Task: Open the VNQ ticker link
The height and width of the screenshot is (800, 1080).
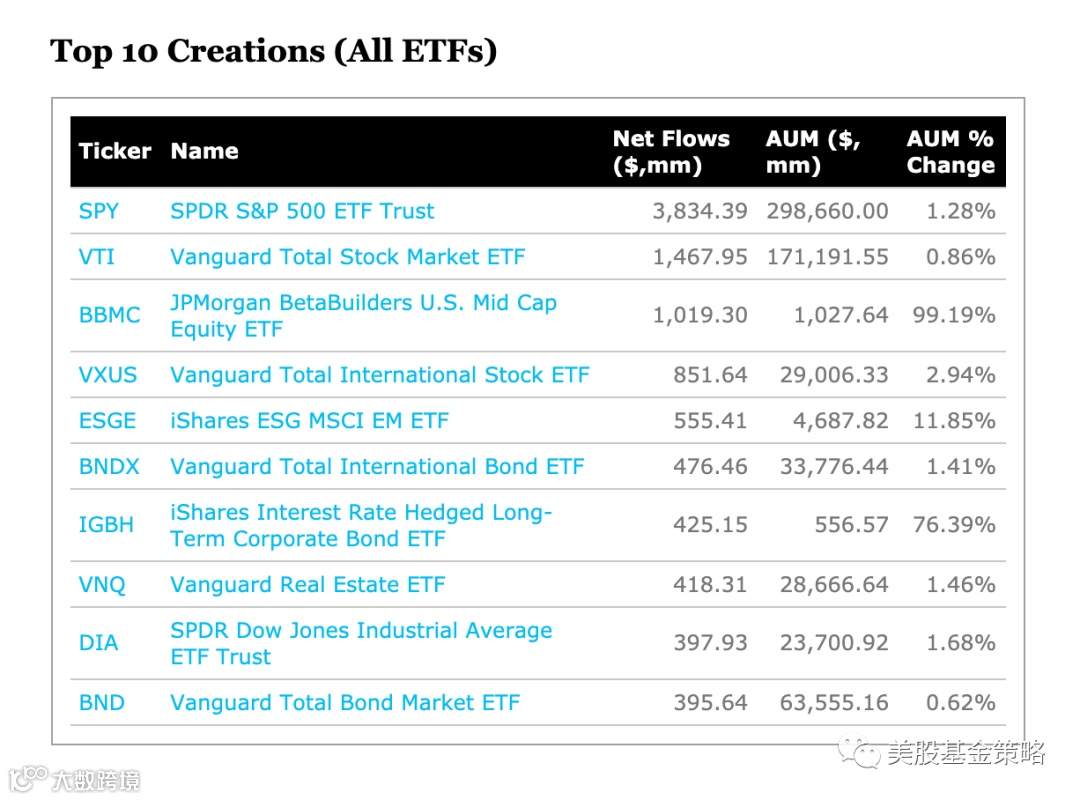Action: tap(102, 585)
